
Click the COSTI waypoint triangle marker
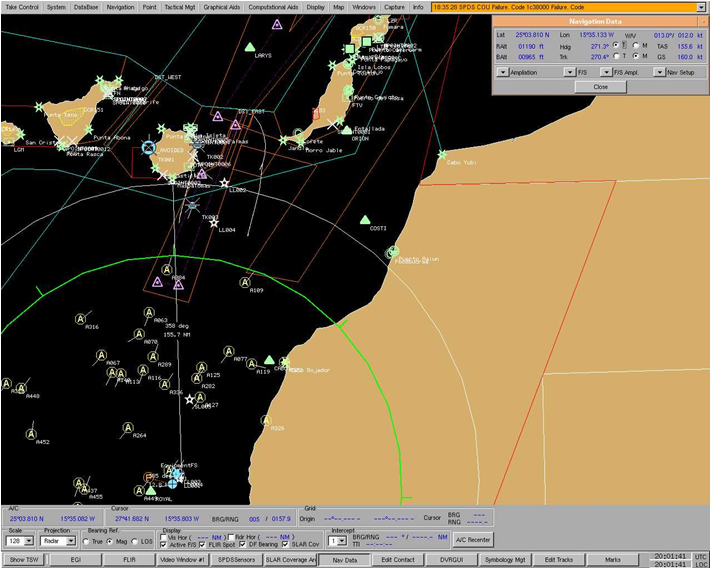click(x=365, y=220)
